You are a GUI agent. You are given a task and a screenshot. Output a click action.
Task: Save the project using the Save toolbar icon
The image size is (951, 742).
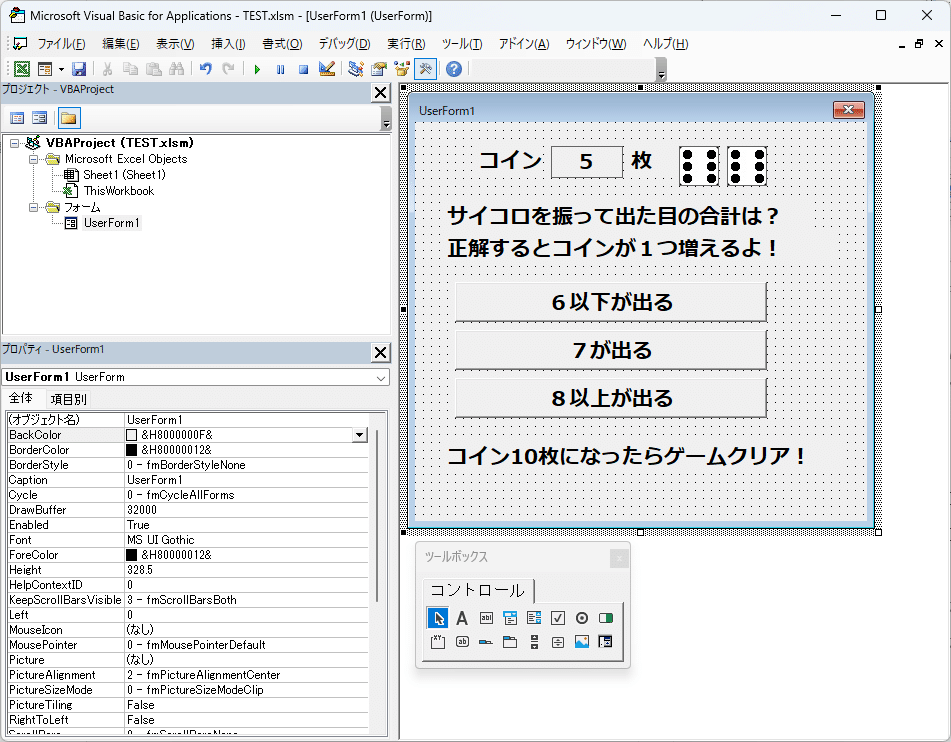[78, 69]
